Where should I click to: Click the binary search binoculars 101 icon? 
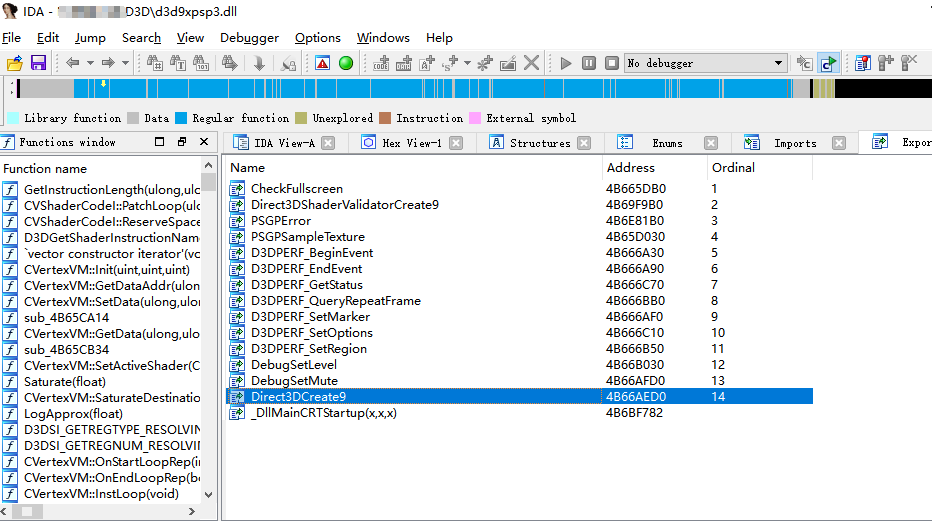point(201,63)
